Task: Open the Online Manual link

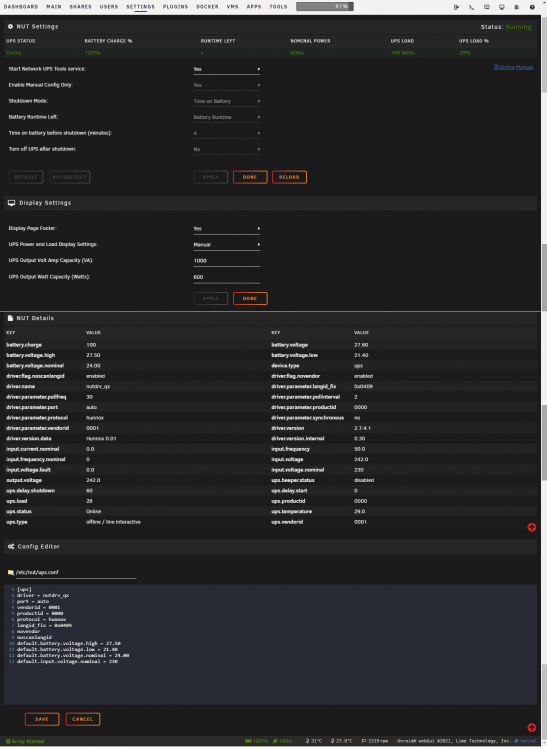Action: (x=516, y=67)
